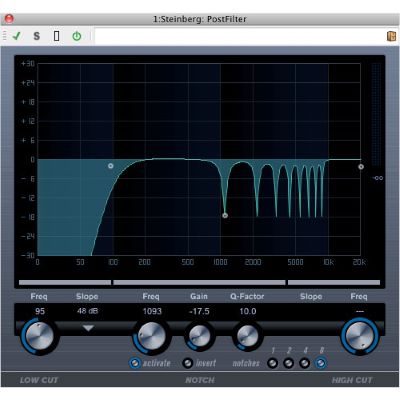Screen dimensions: 400x400
Task: Click the slope value 48 dB
Action: (x=88, y=311)
